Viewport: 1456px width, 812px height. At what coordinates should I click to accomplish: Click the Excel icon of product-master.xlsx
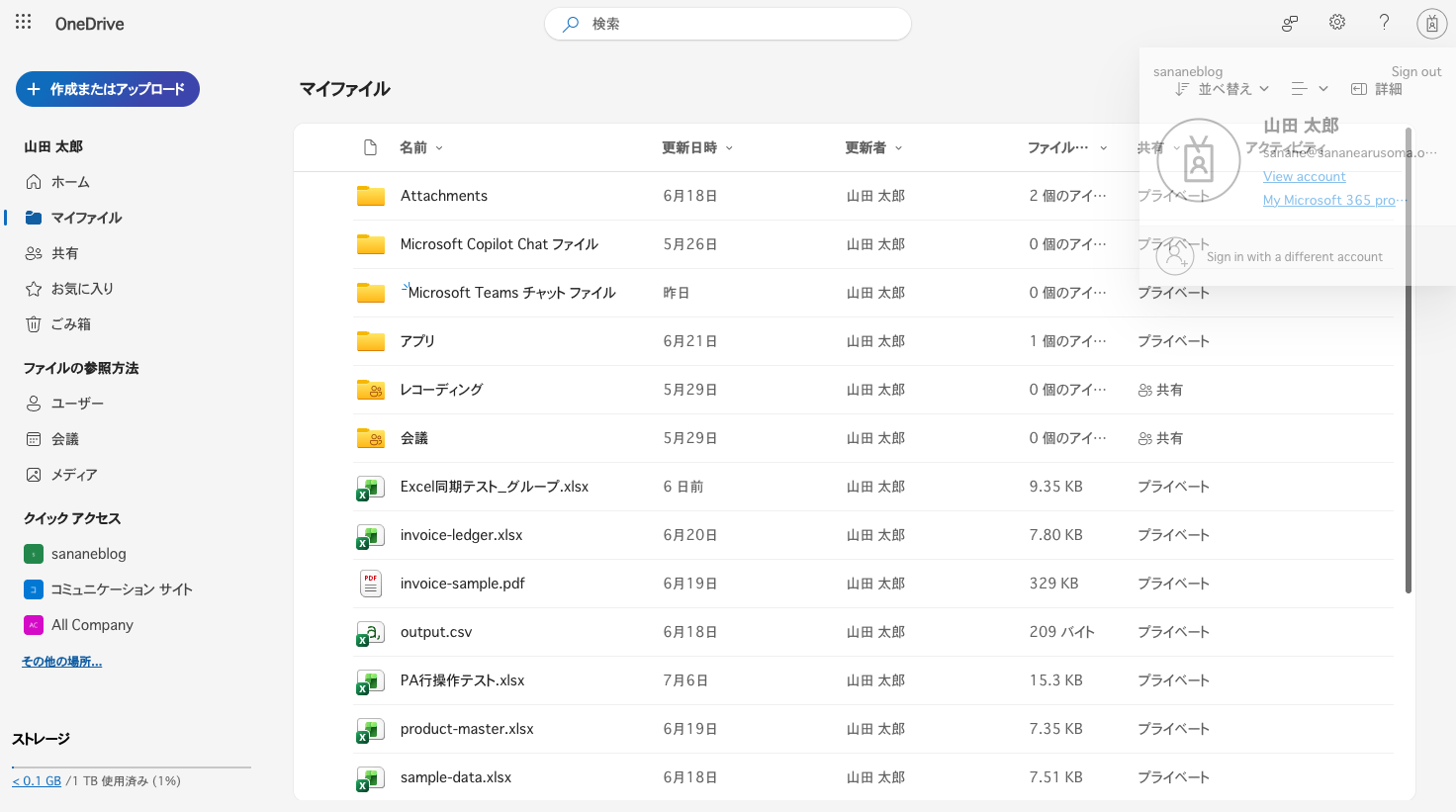click(370, 730)
